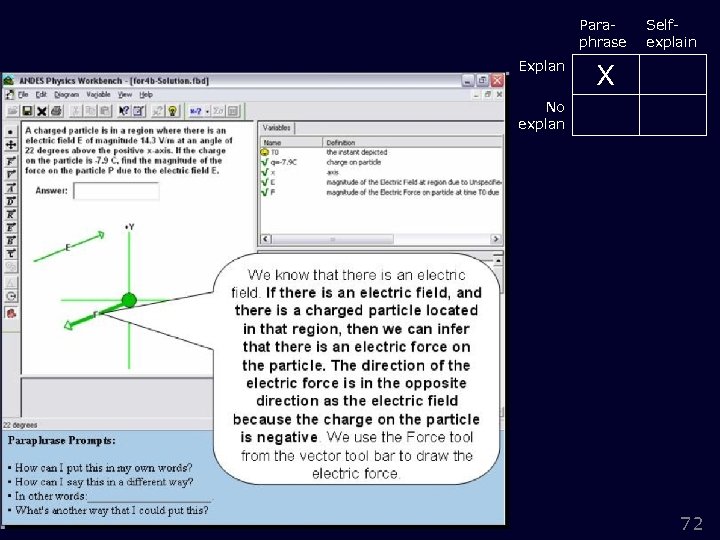Click the context help arrow-question icon
The width and height of the screenshot is (720, 540).
[124, 111]
